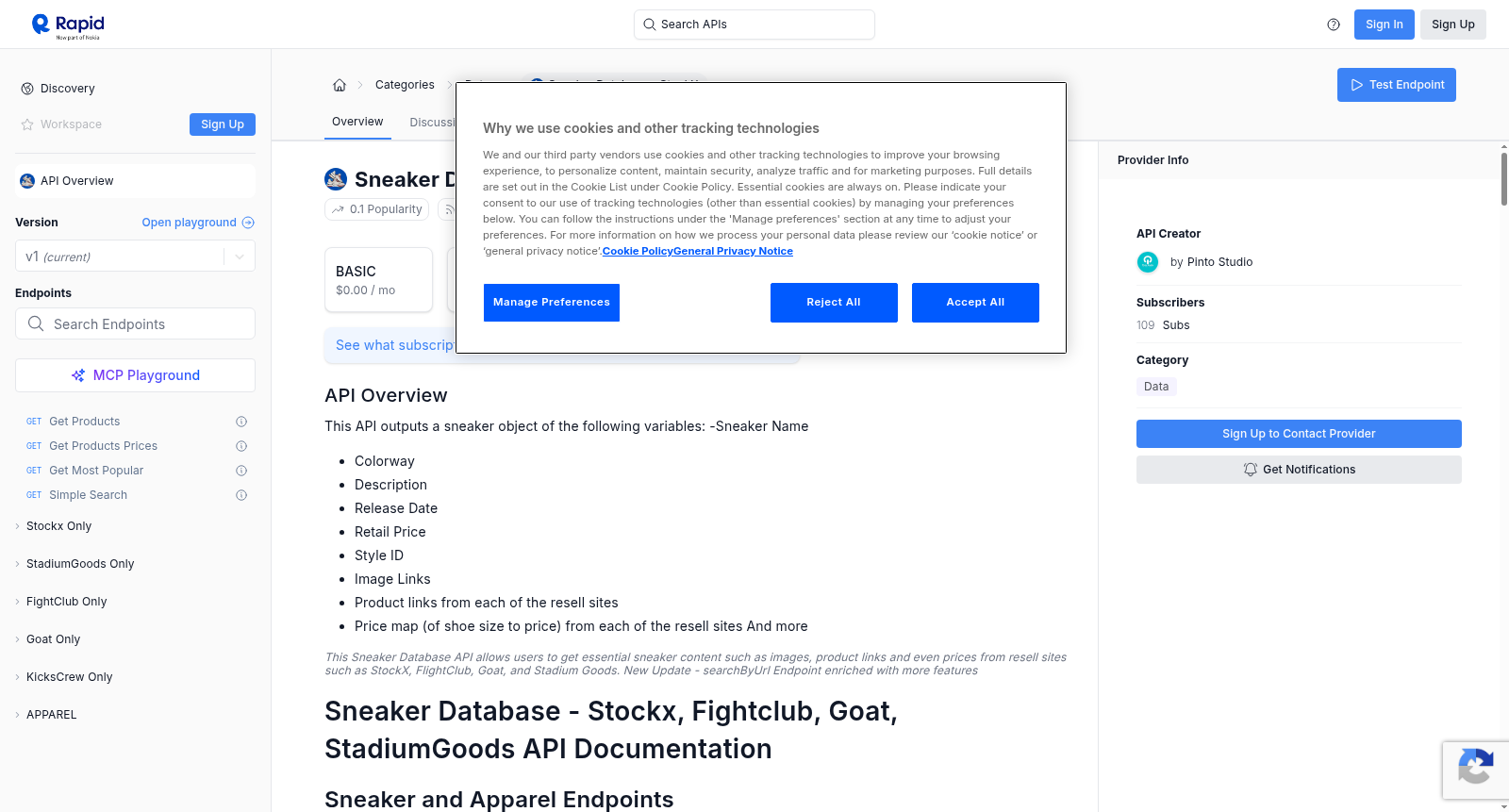The width and height of the screenshot is (1509, 812).
Task: Click the Sign In button
Action: pyautogui.click(x=1384, y=25)
